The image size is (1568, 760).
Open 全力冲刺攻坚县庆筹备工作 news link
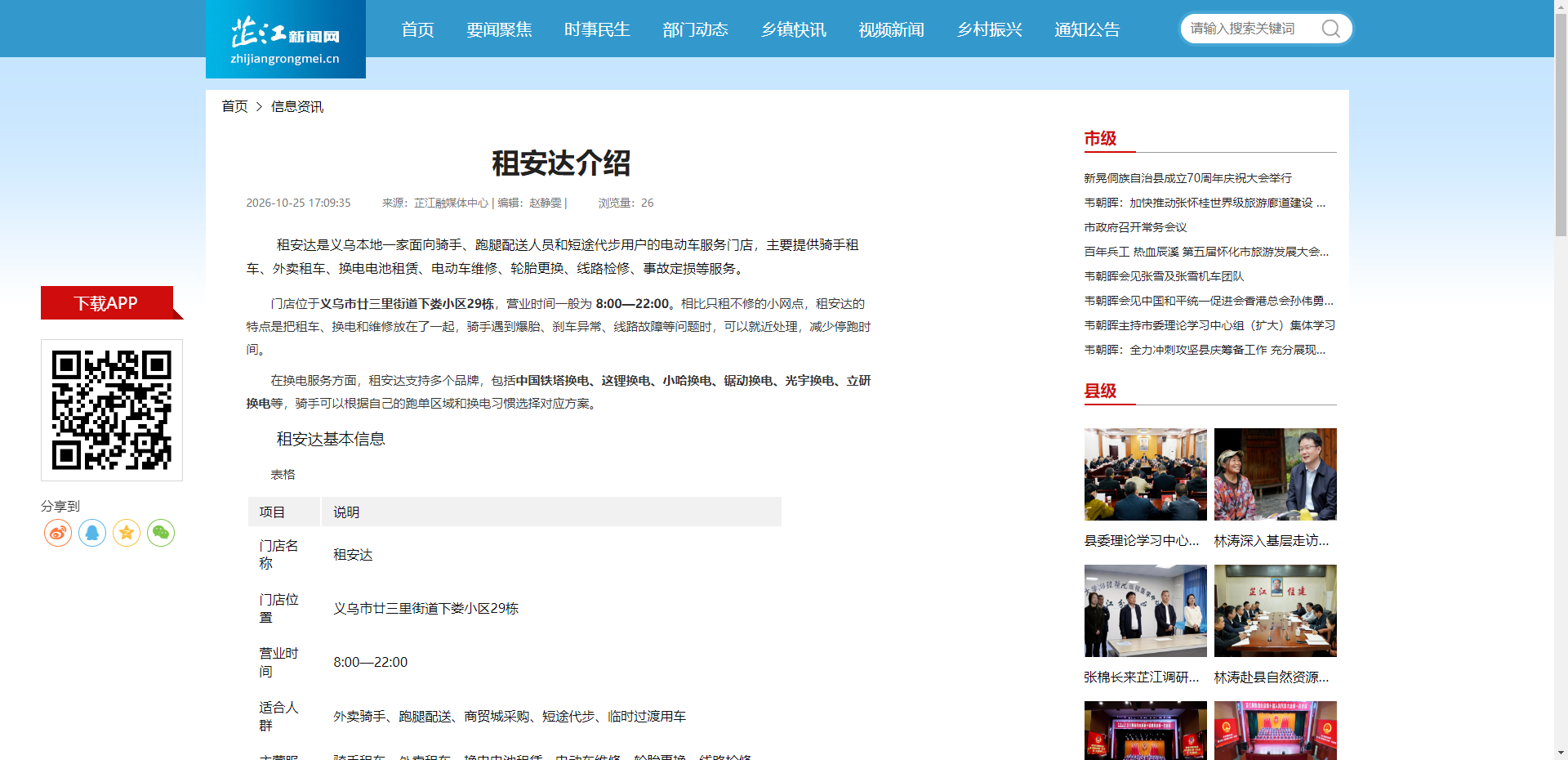(x=1205, y=350)
